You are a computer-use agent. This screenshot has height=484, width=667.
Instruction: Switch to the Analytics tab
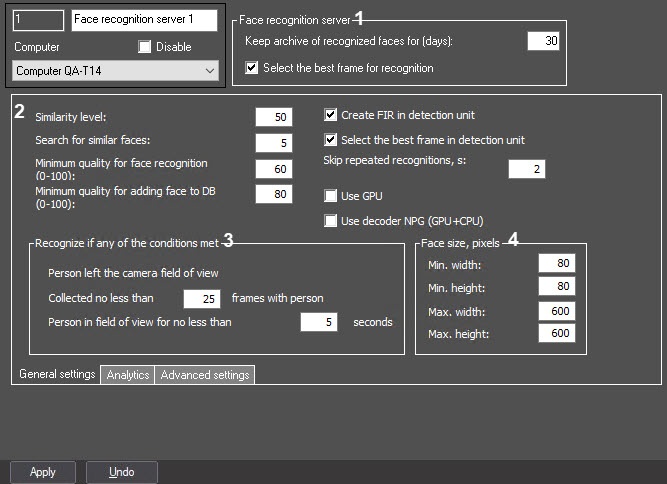coord(128,375)
